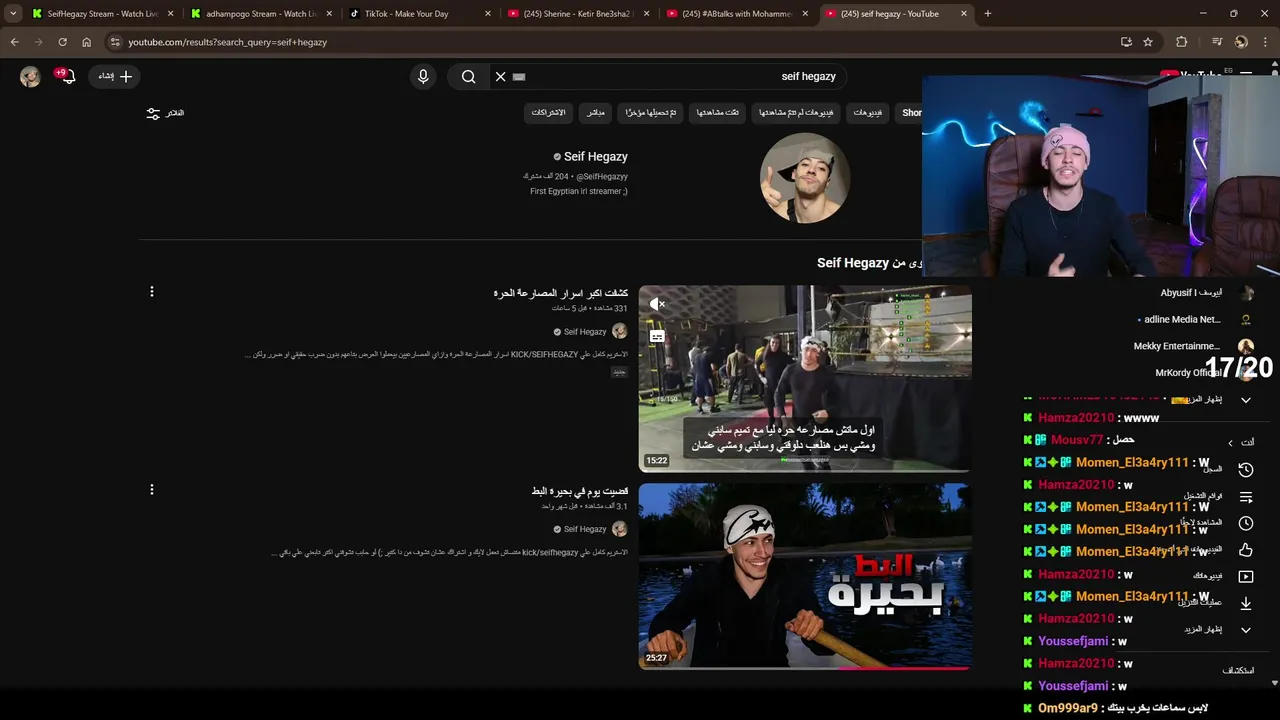The image size is (1280, 720).
Task: Open the browser extensions puzzle icon
Action: click(1181, 42)
